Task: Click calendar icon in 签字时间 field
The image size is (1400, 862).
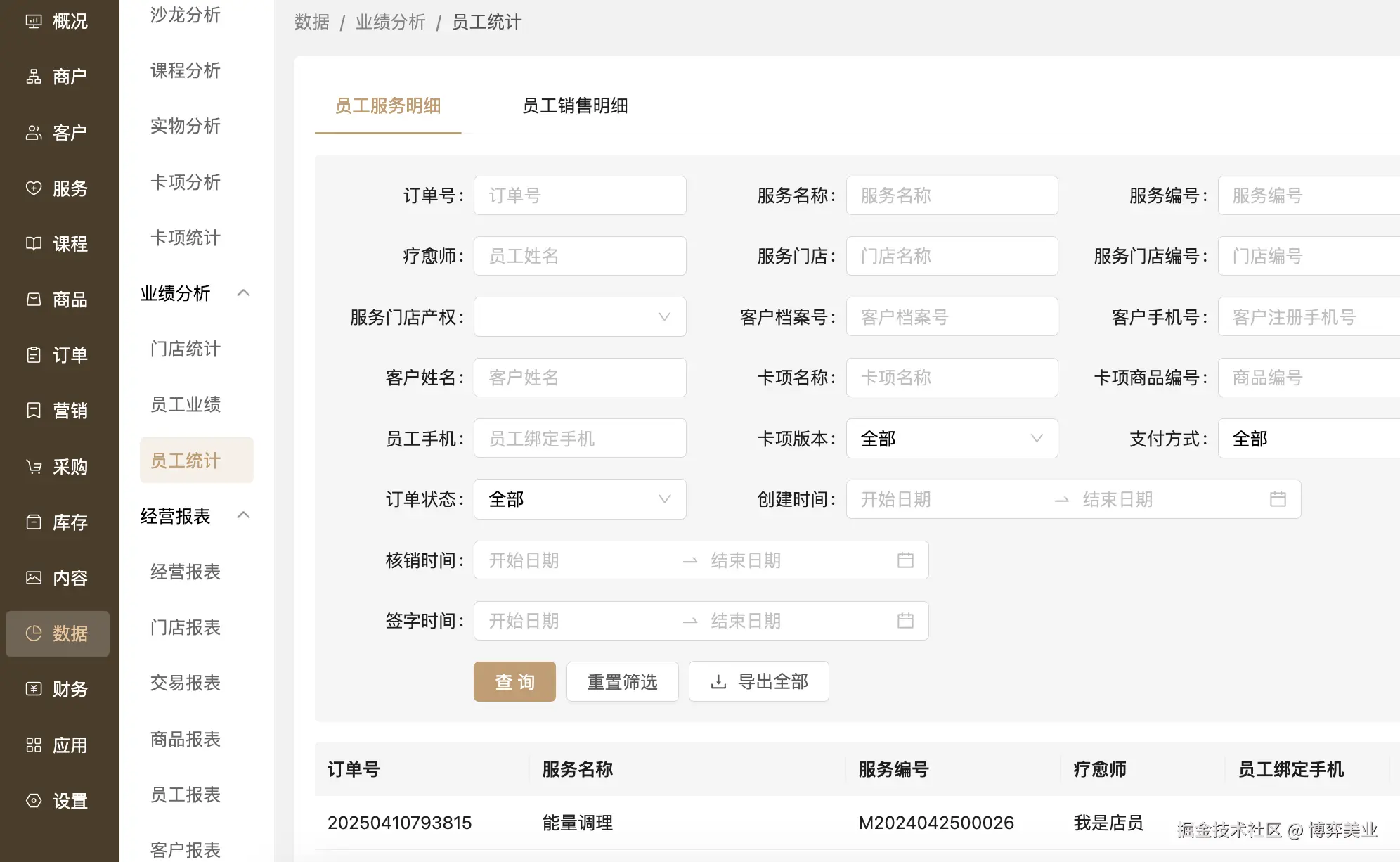Action: pyautogui.click(x=905, y=621)
